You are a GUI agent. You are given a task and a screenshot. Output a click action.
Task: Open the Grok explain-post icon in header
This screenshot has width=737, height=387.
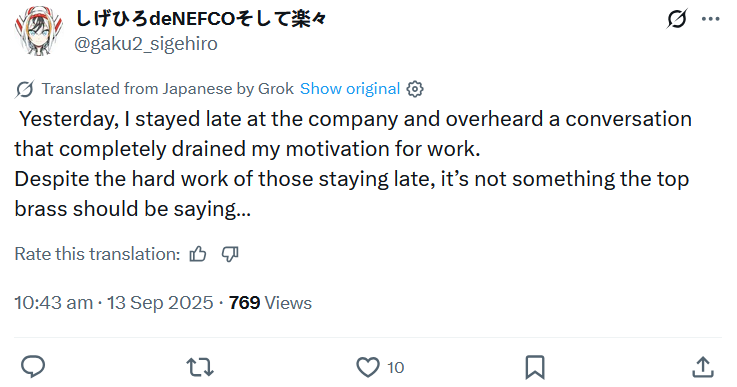[677, 19]
